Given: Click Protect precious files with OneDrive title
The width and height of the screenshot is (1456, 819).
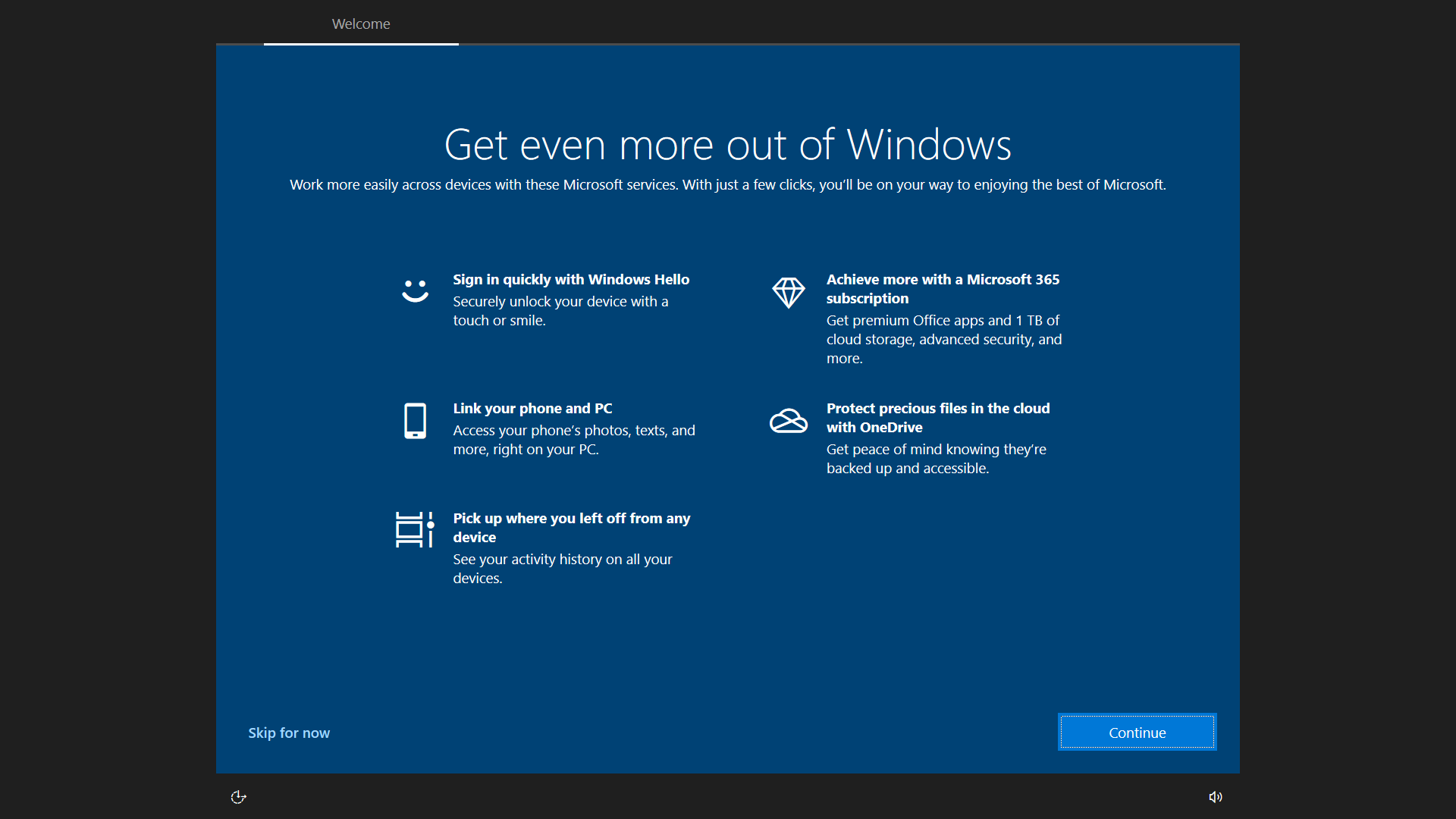Looking at the screenshot, I should (937, 417).
